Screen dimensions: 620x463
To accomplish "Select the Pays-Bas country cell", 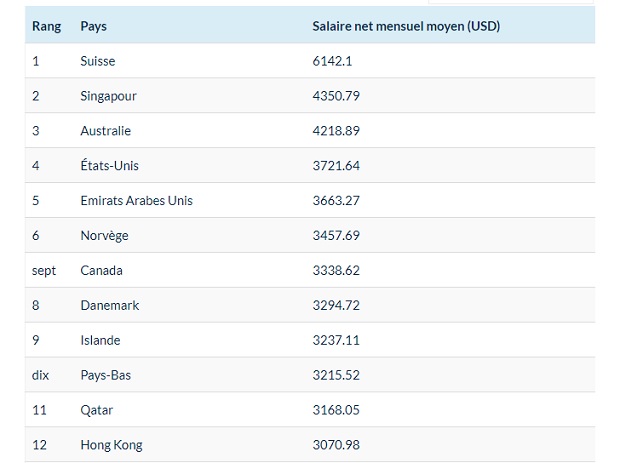I will coord(106,375).
